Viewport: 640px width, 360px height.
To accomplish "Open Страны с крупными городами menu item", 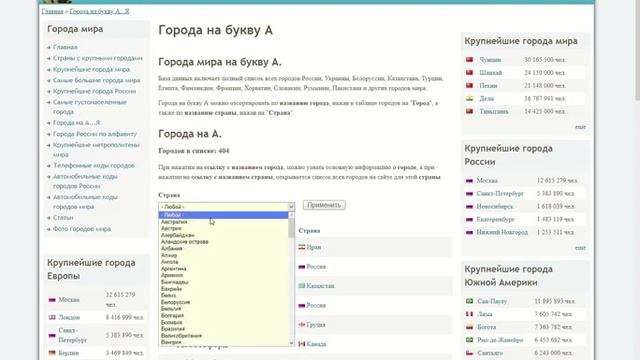I will tap(98, 58).
